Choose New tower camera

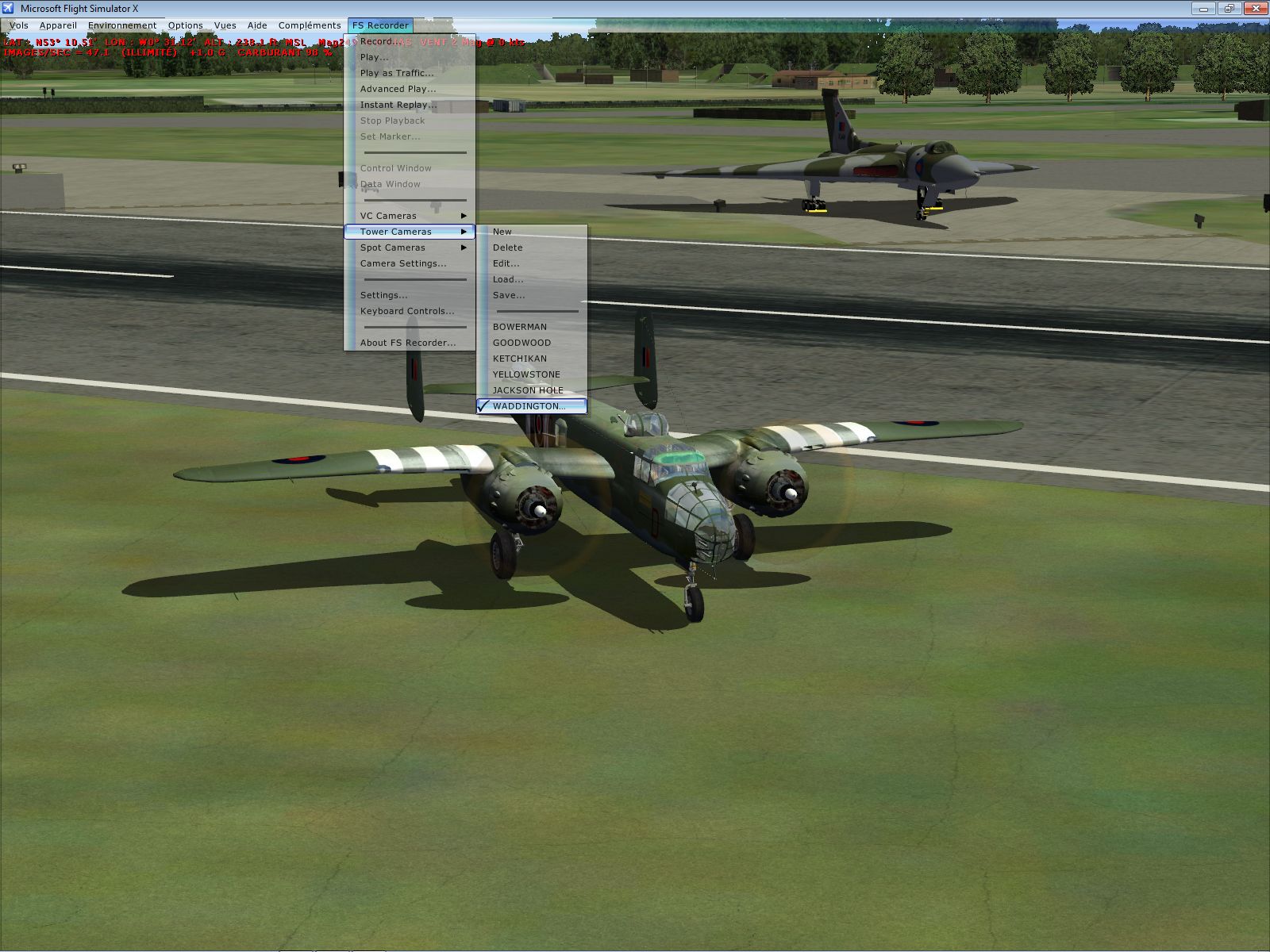coord(502,232)
